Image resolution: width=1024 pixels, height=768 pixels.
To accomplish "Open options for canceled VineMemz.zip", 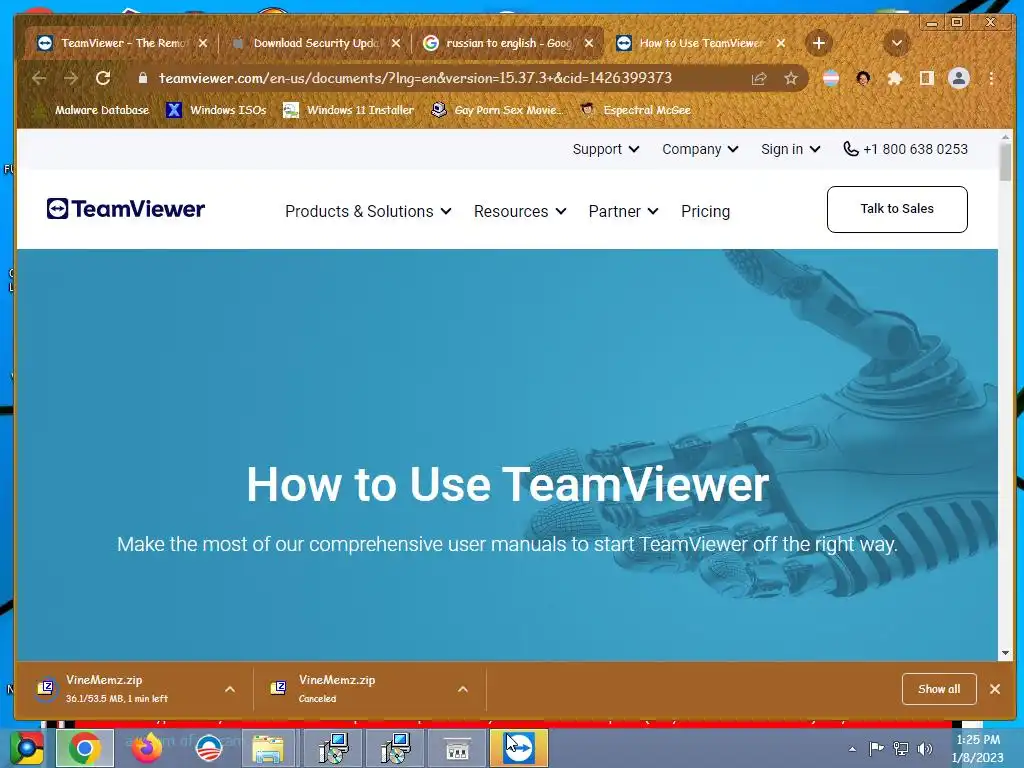I will coord(463,689).
